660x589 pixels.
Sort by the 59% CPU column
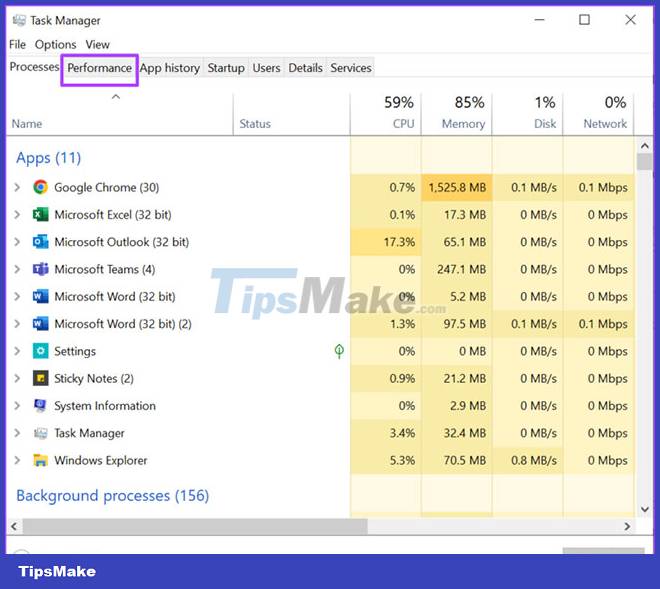click(x=386, y=114)
